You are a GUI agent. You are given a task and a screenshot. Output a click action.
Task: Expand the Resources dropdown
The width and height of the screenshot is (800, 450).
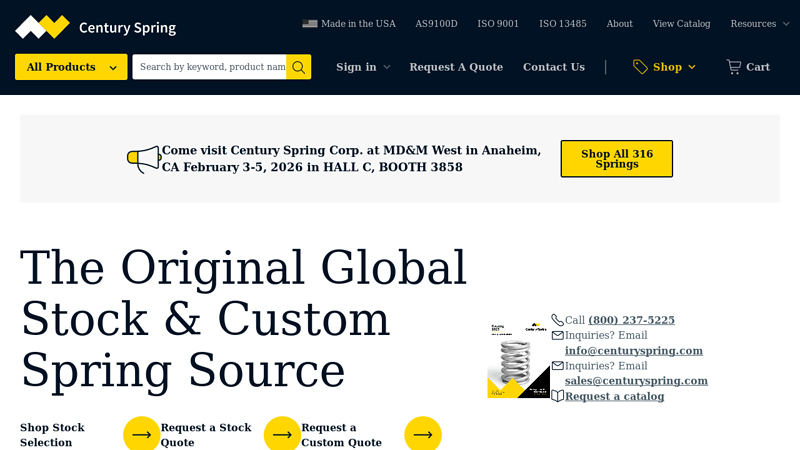click(759, 24)
